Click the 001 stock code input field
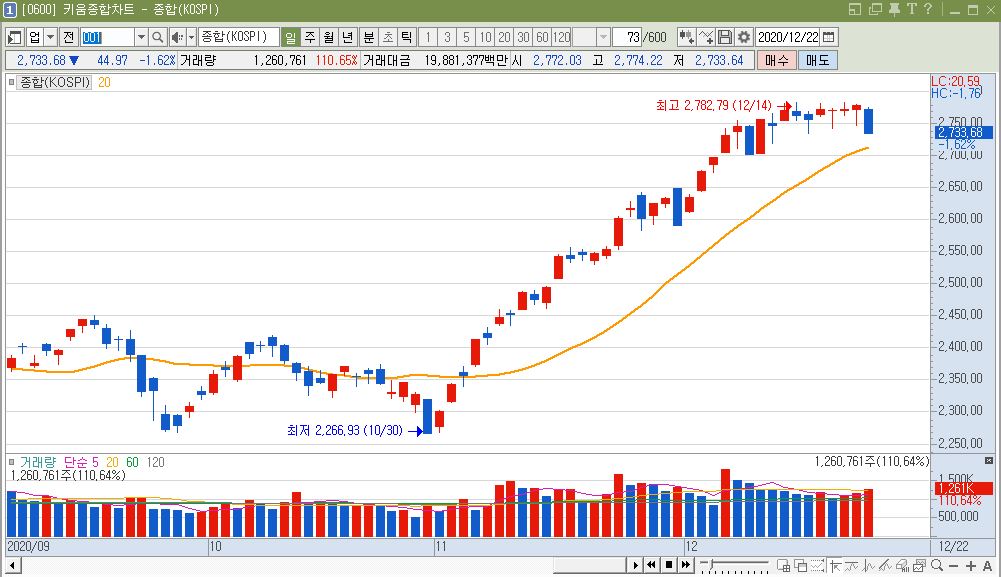This screenshot has height=577, width=1001. point(107,37)
